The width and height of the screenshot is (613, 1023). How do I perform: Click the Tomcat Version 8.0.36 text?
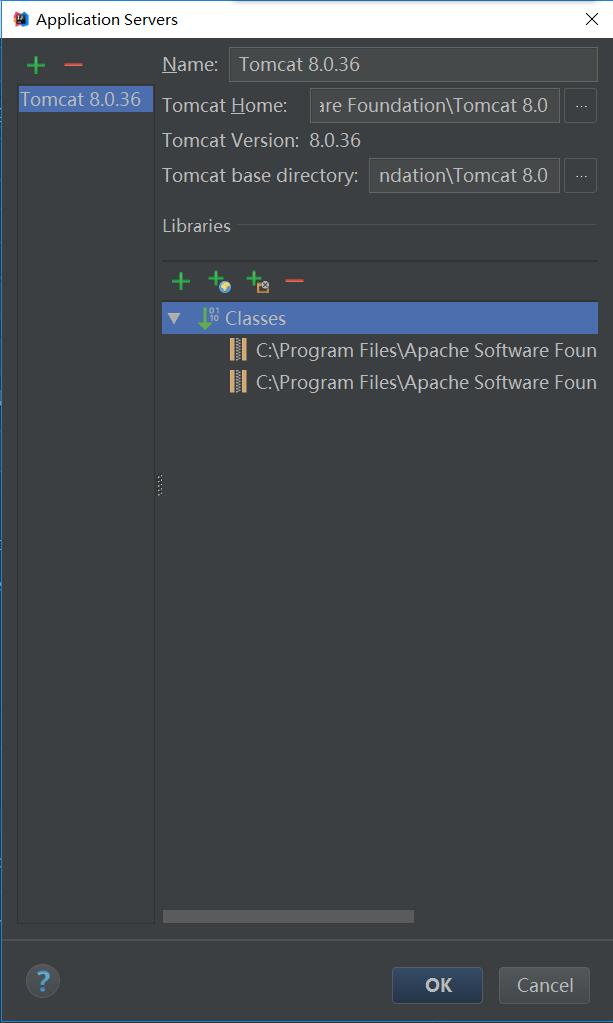click(x=262, y=140)
